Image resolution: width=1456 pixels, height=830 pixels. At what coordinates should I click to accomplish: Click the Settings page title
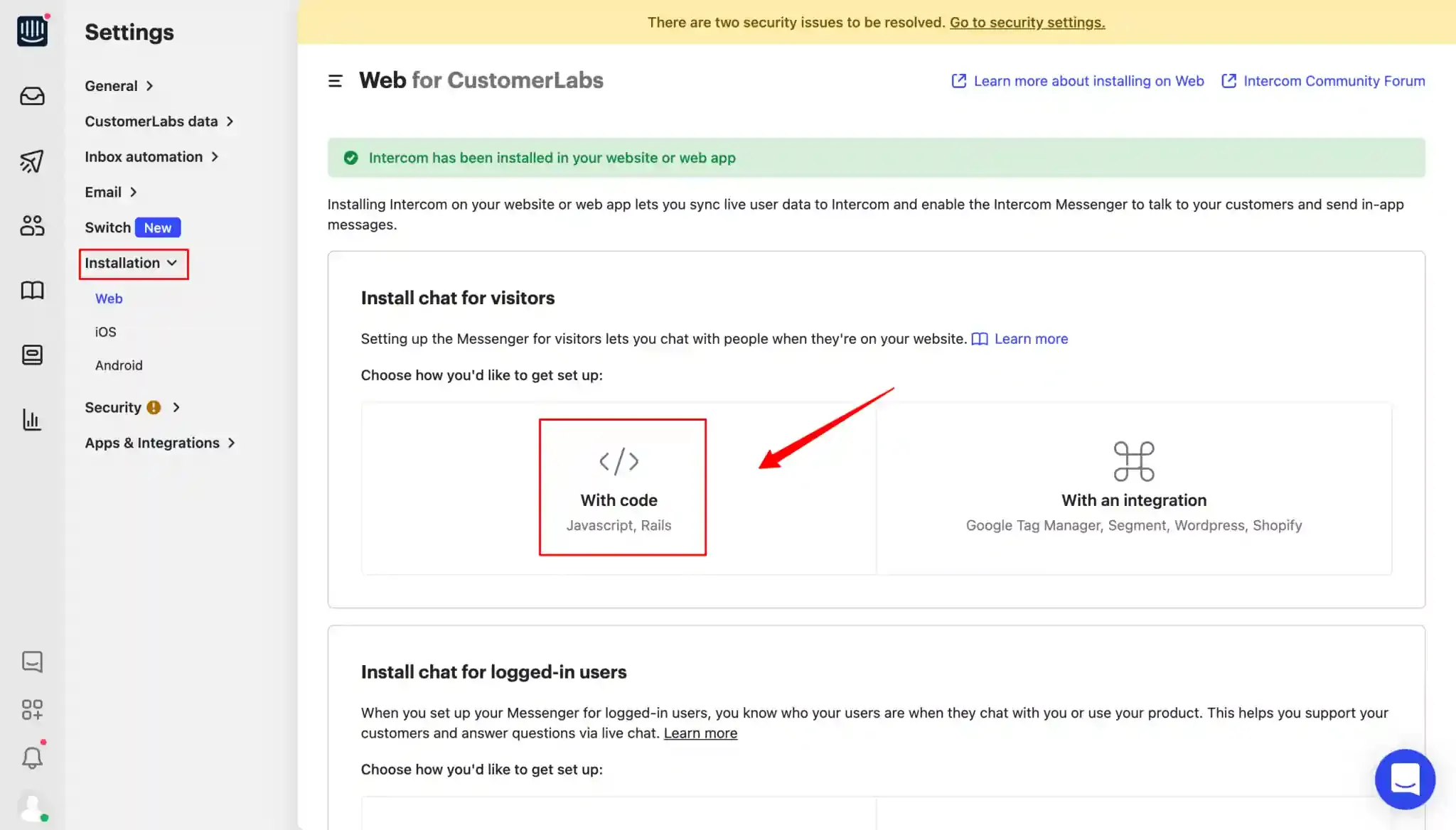tap(129, 32)
